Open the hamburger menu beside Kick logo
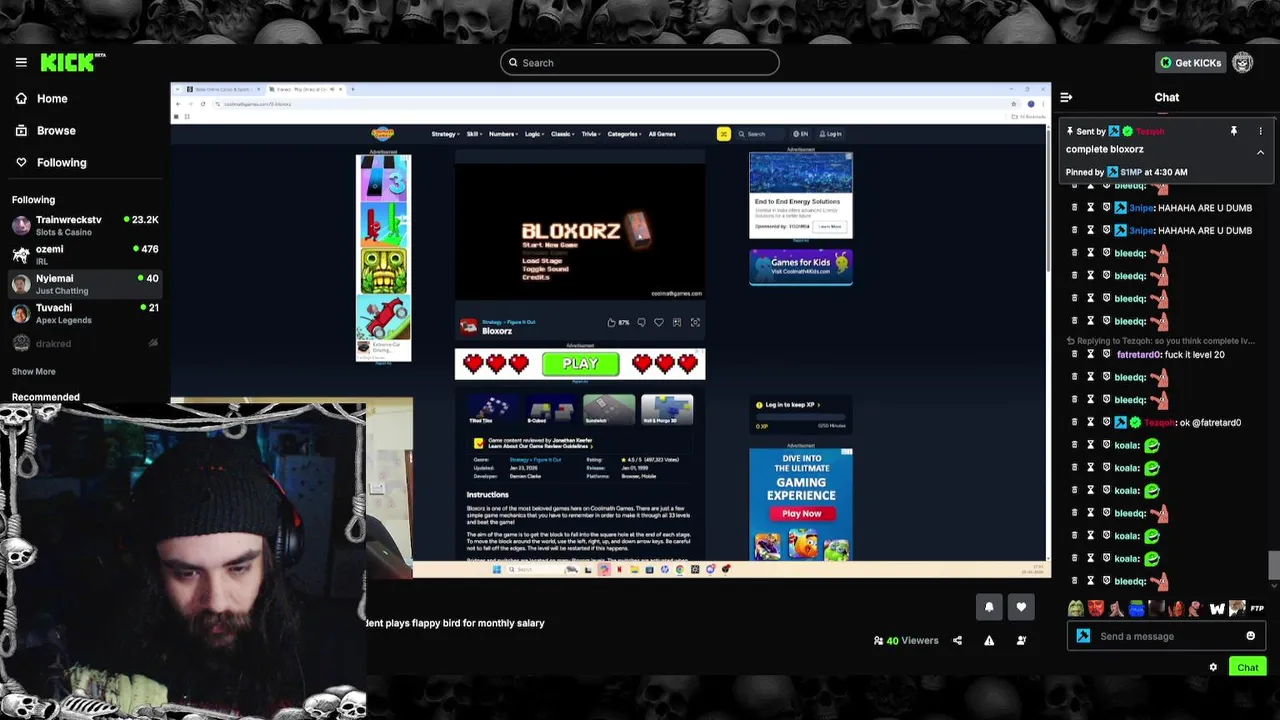The height and width of the screenshot is (720, 1280). [x=21, y=62]
